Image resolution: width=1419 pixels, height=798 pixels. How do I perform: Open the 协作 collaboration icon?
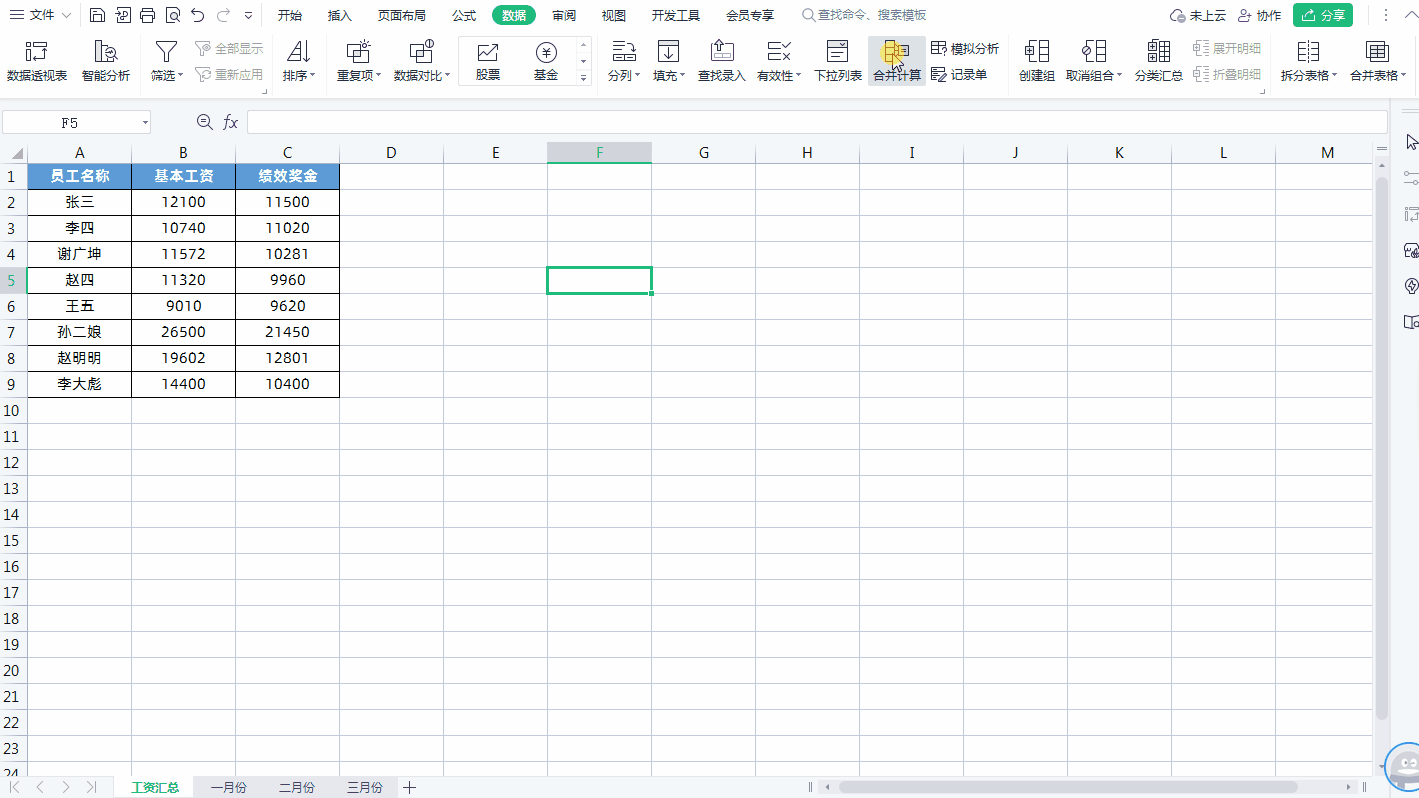point(1259,15)
